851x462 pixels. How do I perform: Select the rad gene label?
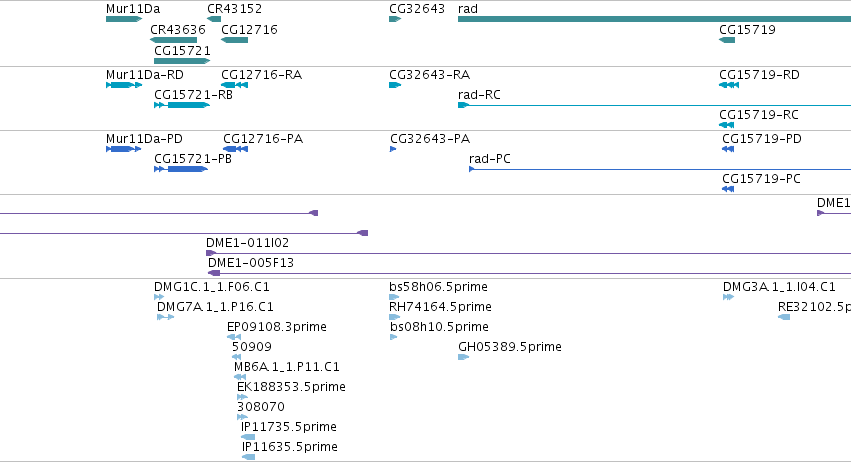pos(468,9)
